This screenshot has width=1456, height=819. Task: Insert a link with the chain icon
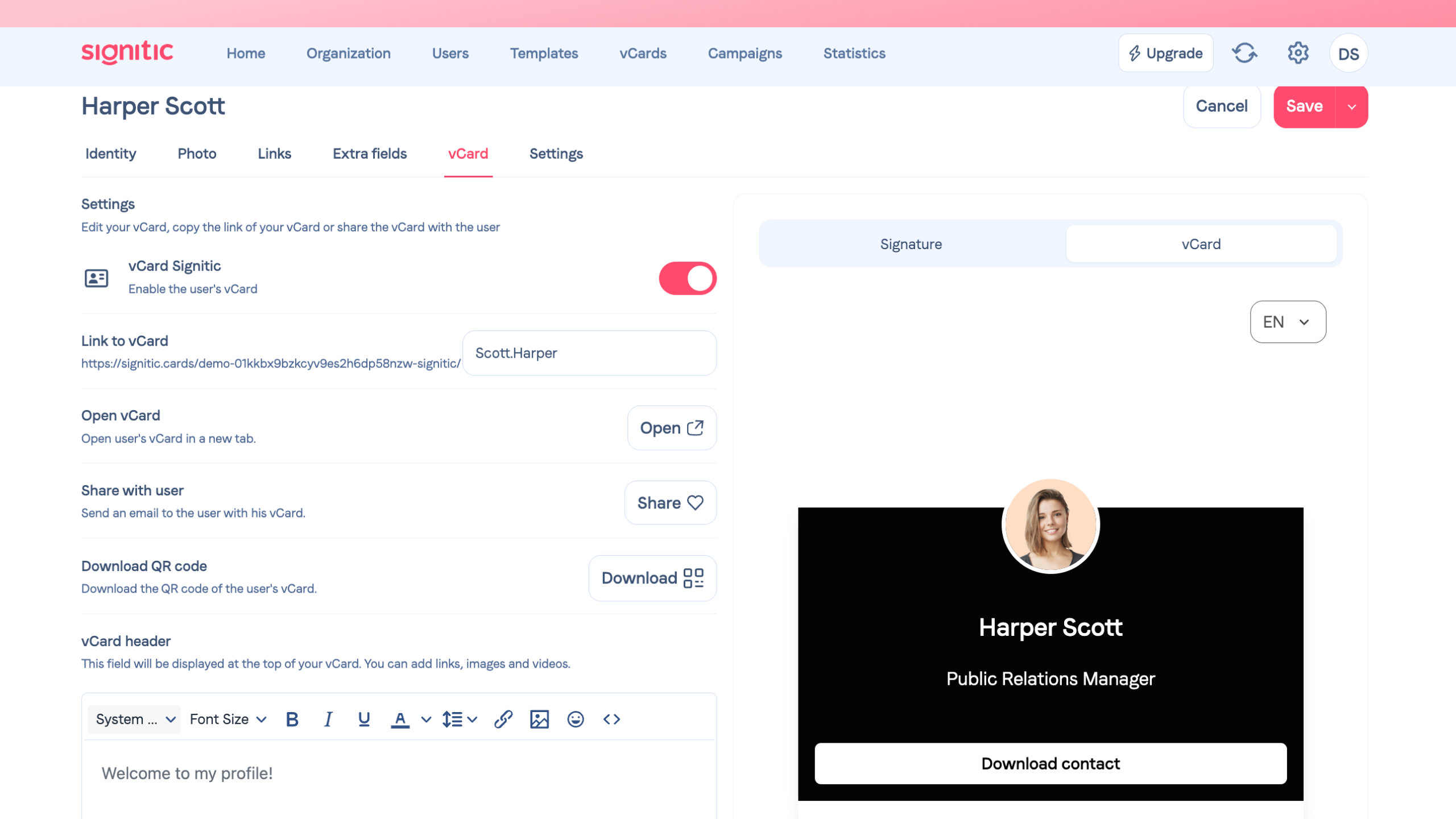[x=503, y=719]
